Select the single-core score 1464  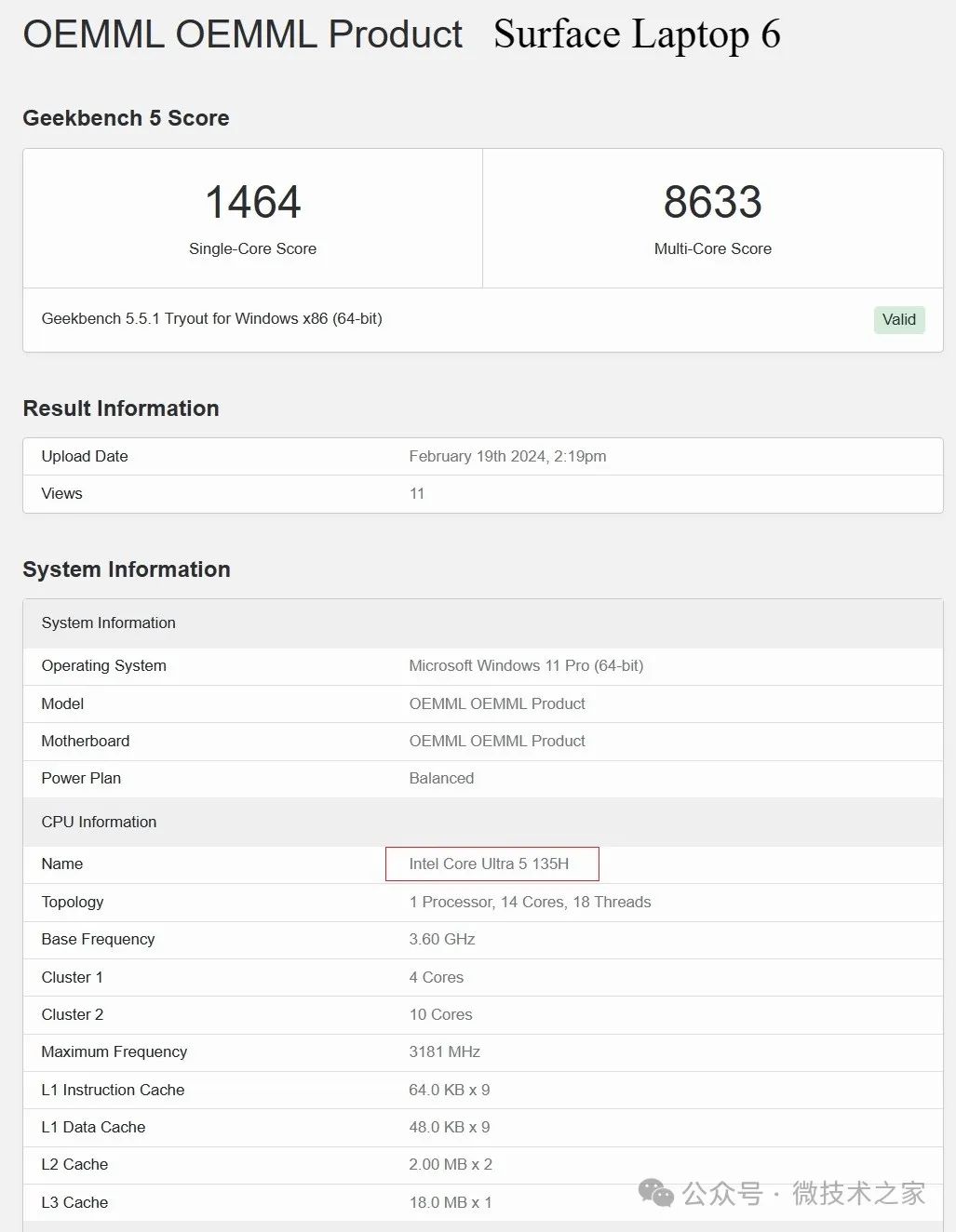[x=252, y=202]
